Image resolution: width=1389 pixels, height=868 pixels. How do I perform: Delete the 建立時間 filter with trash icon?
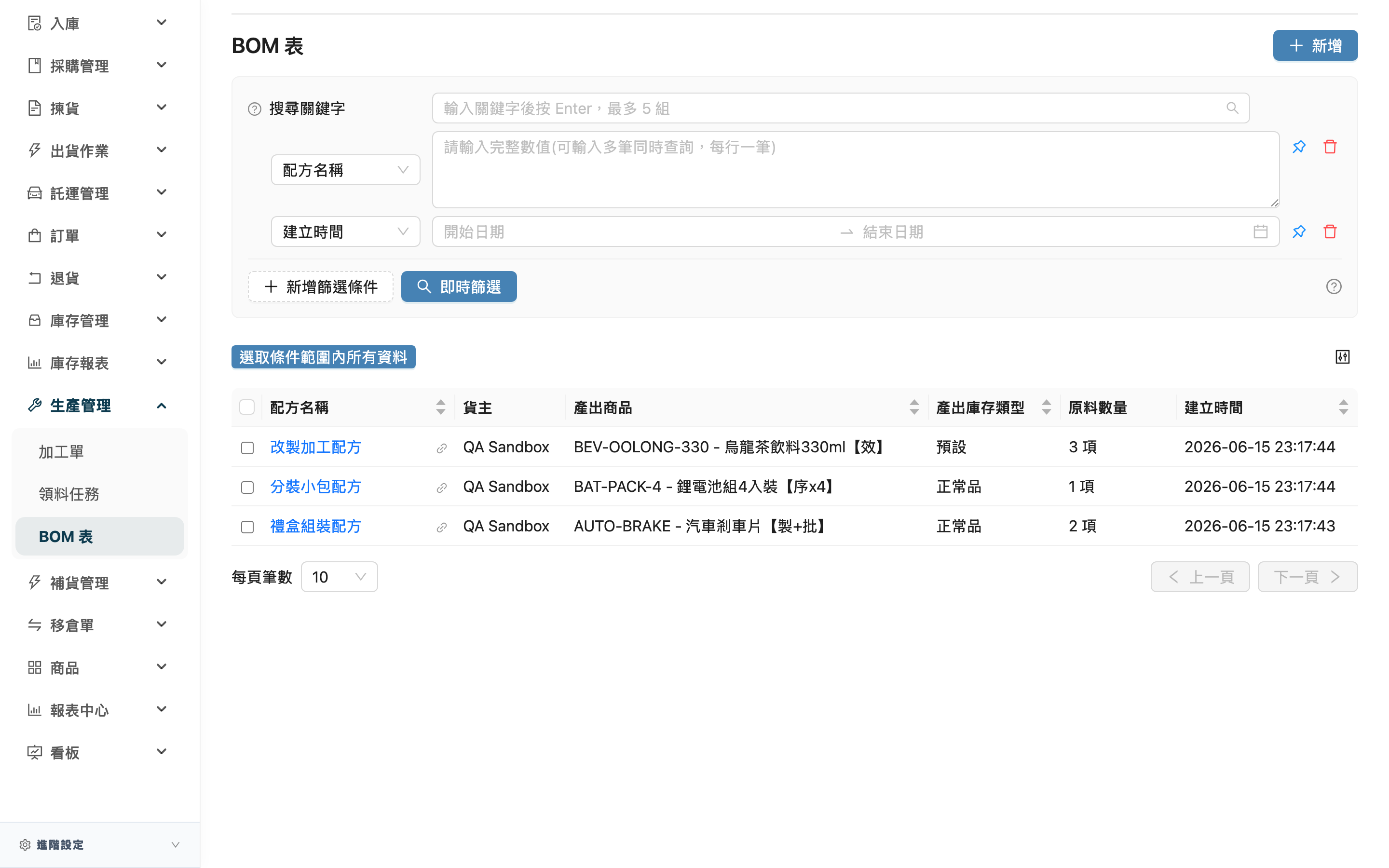[x=1330, y=231]
